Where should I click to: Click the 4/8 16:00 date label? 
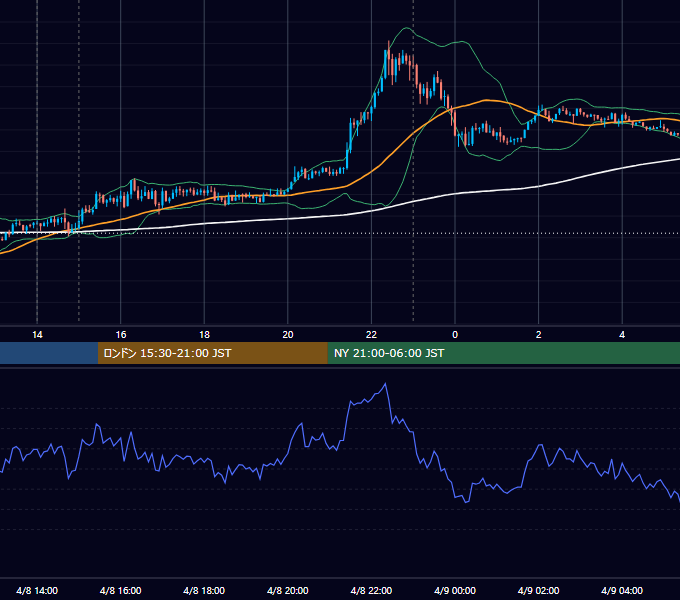coord(121,590)
